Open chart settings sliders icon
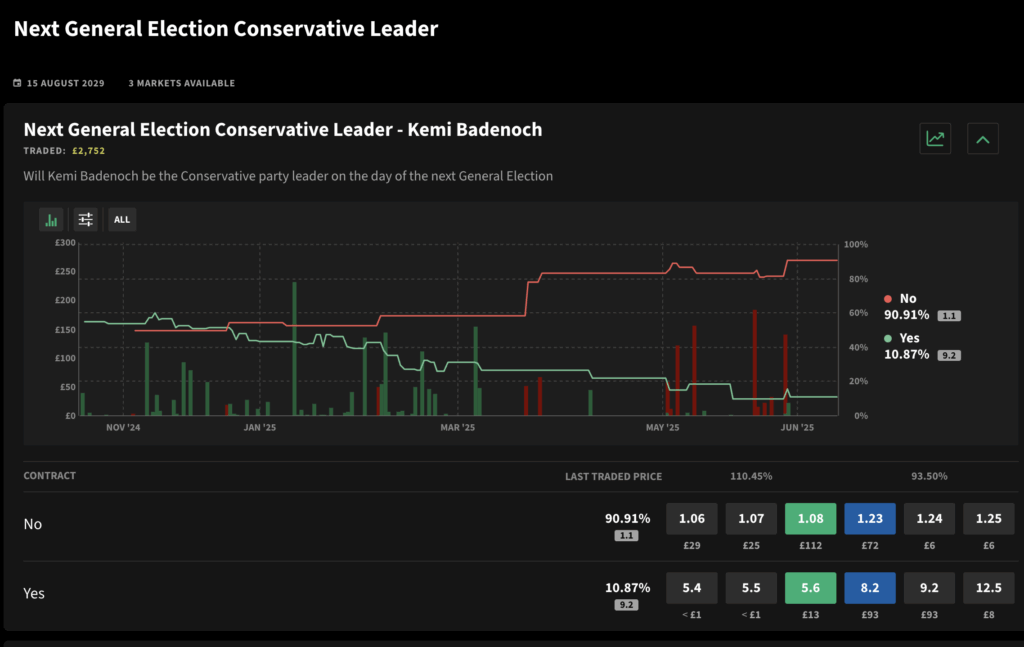This screenshot has height=647, width=1024. click(x=86, y=219)
